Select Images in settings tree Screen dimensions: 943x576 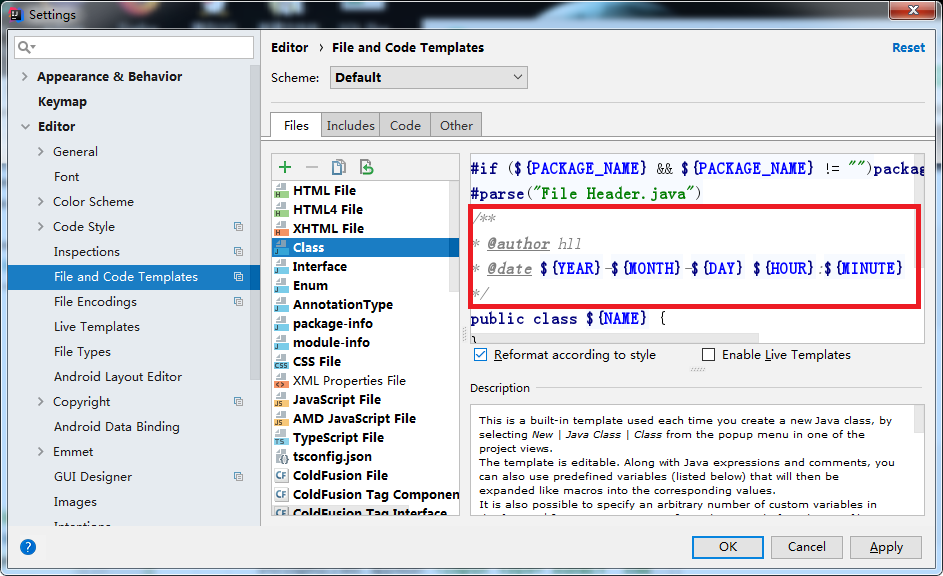point(75,501)
